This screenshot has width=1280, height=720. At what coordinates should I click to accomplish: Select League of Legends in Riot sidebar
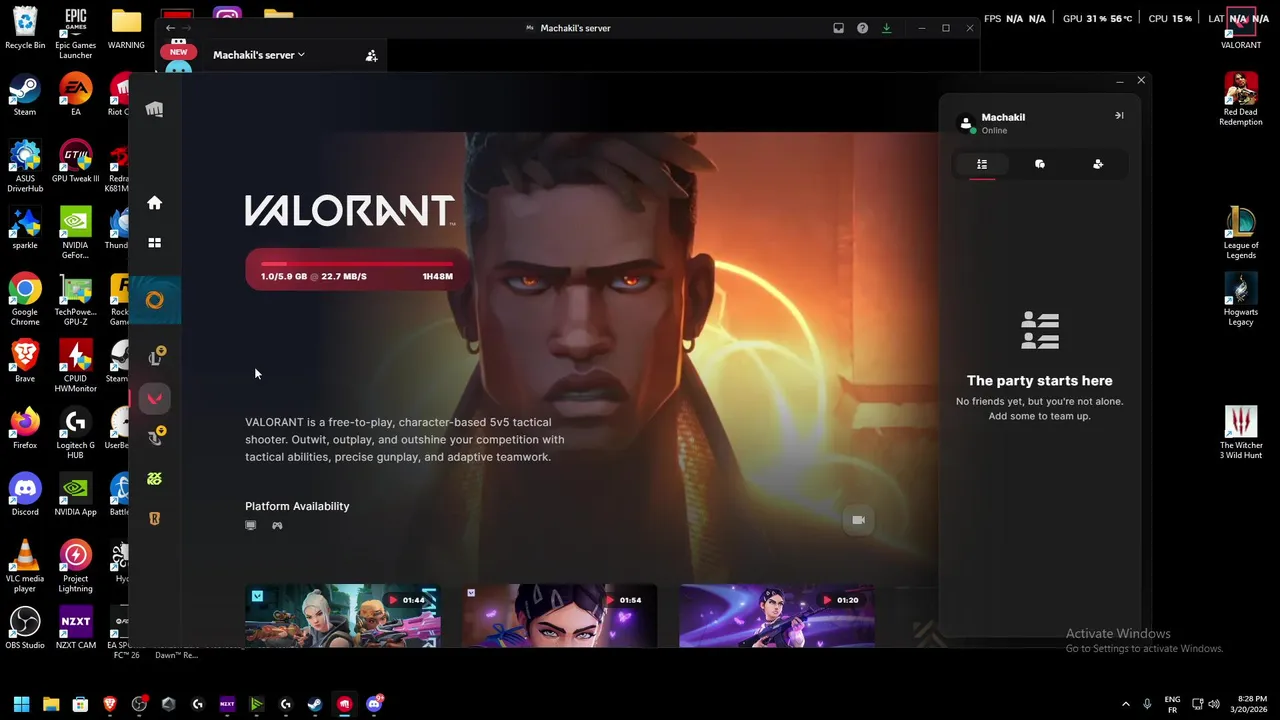click(155, 357)
